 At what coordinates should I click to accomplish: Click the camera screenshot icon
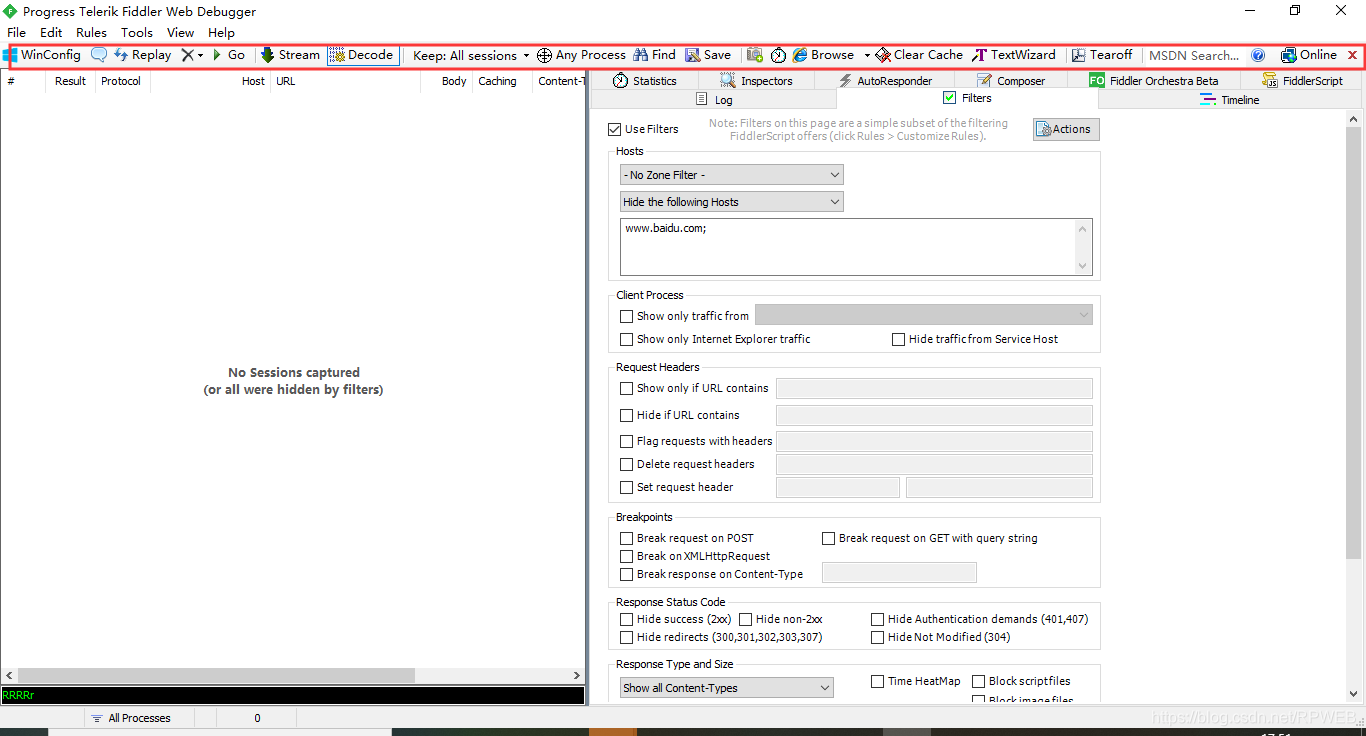755,55
